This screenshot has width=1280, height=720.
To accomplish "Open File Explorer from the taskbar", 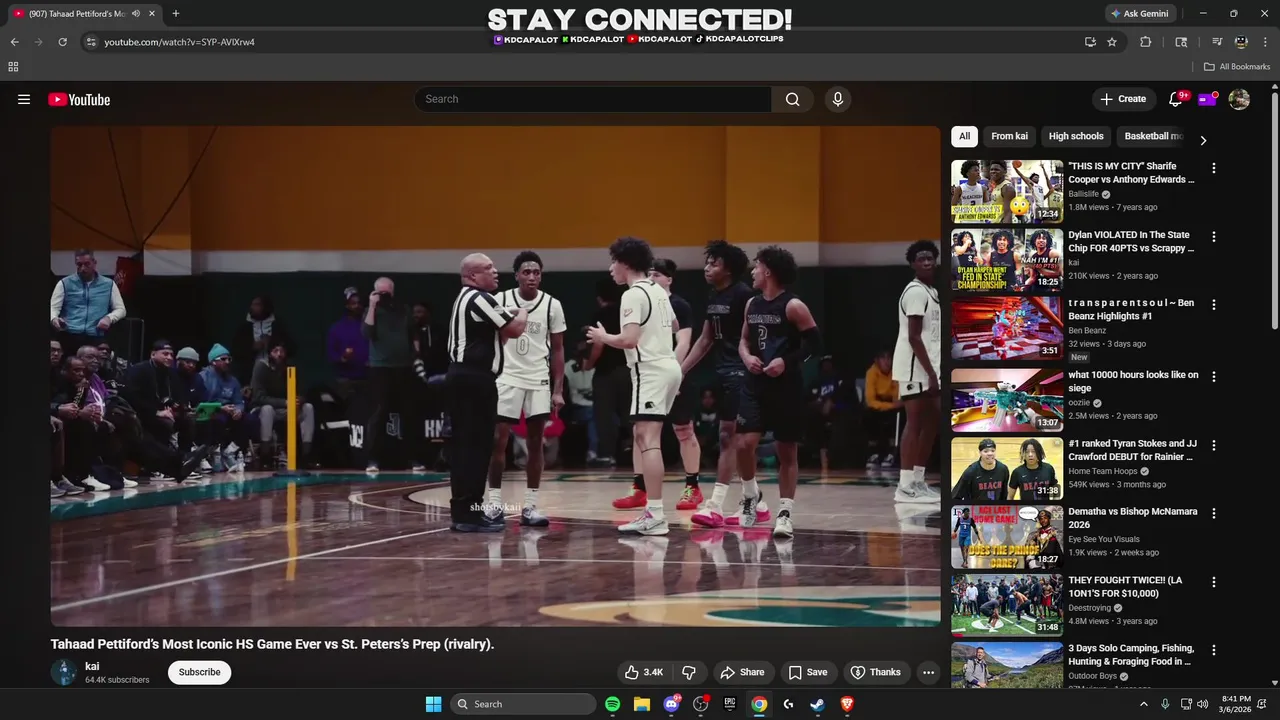I will (642, 704).
